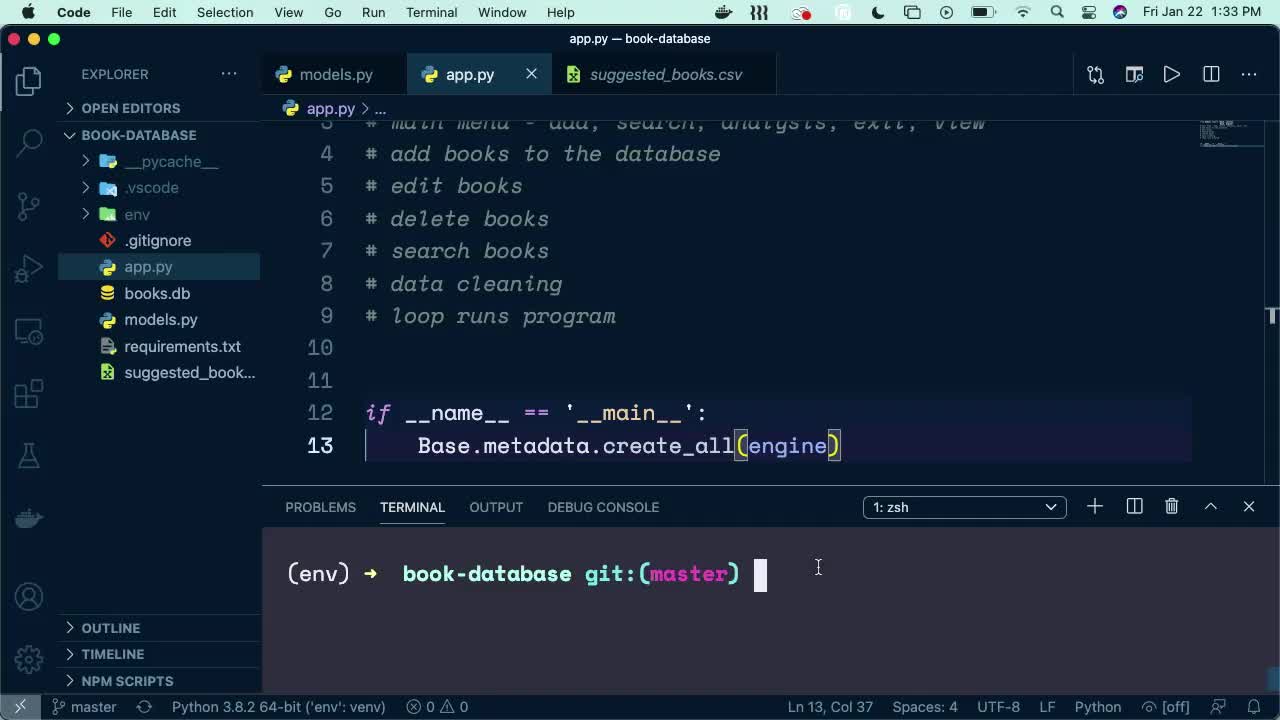Image resolution: width=1280 pixels, height=720 pixels.
Task: Select the Python 3.8.2 interpreter in the status bar
Action: point(278,707)
